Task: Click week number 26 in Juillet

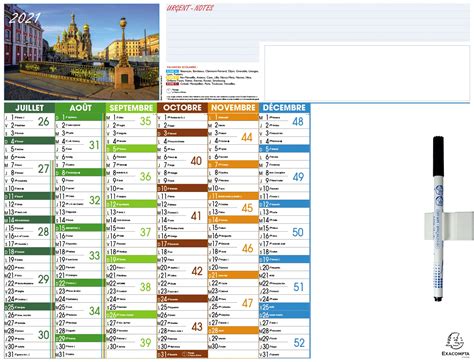Action: [x=44, y=122]
